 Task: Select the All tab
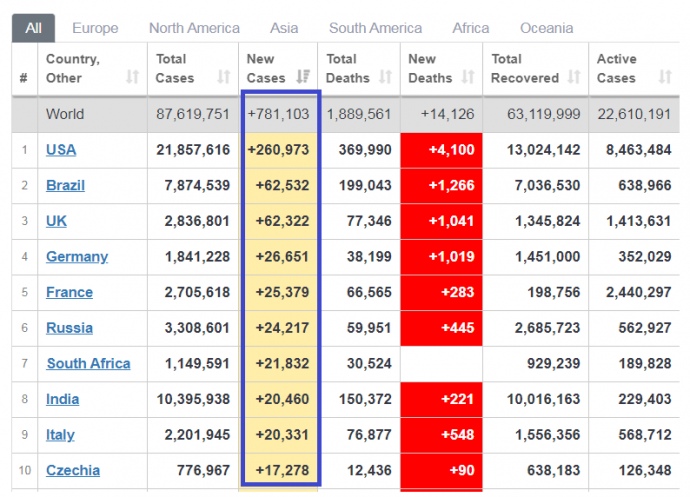pos(33,28)
